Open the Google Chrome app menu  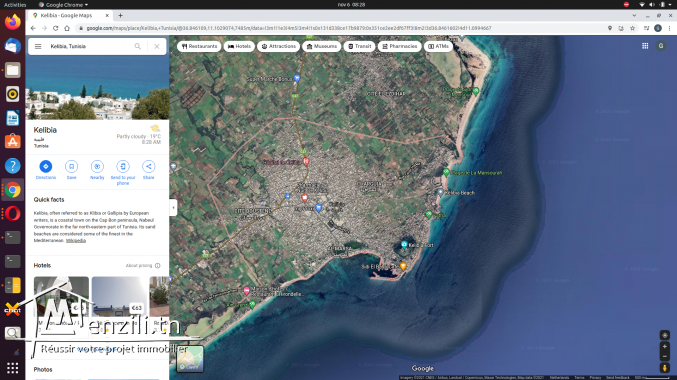pos(63,5)
